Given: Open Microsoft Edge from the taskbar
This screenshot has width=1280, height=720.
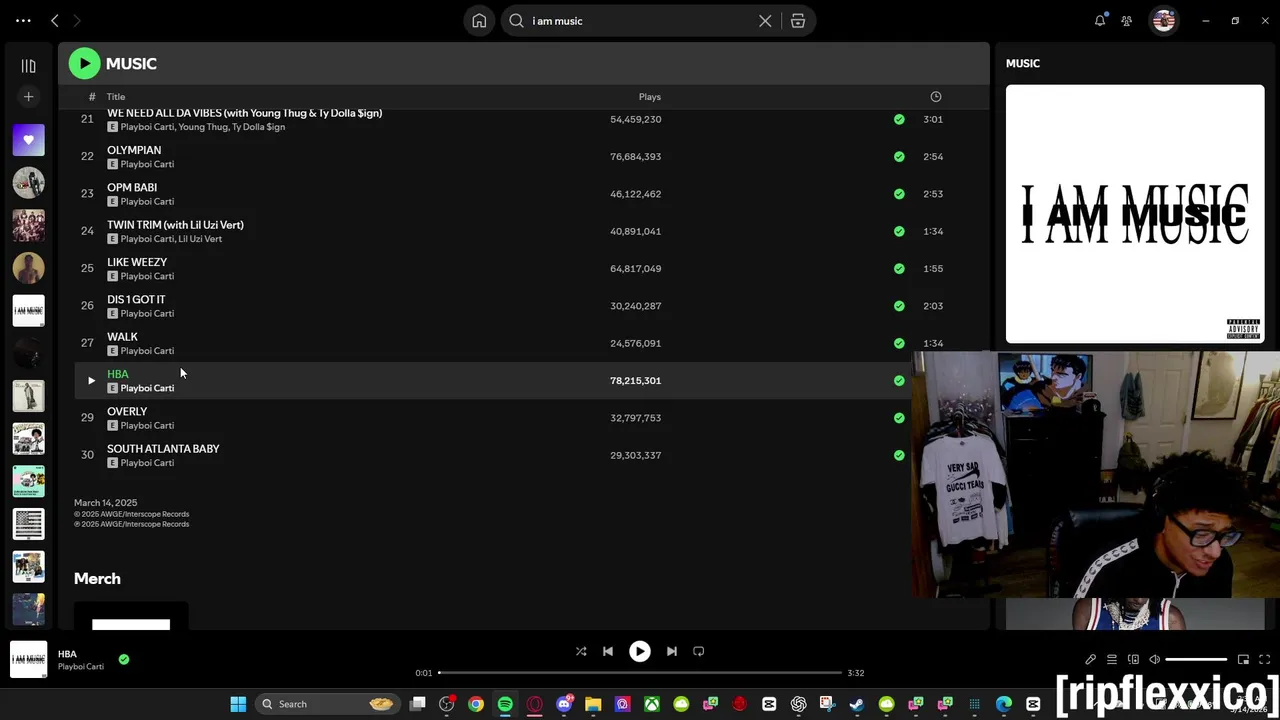Looking at the screenshot, I should point(1004,704).
